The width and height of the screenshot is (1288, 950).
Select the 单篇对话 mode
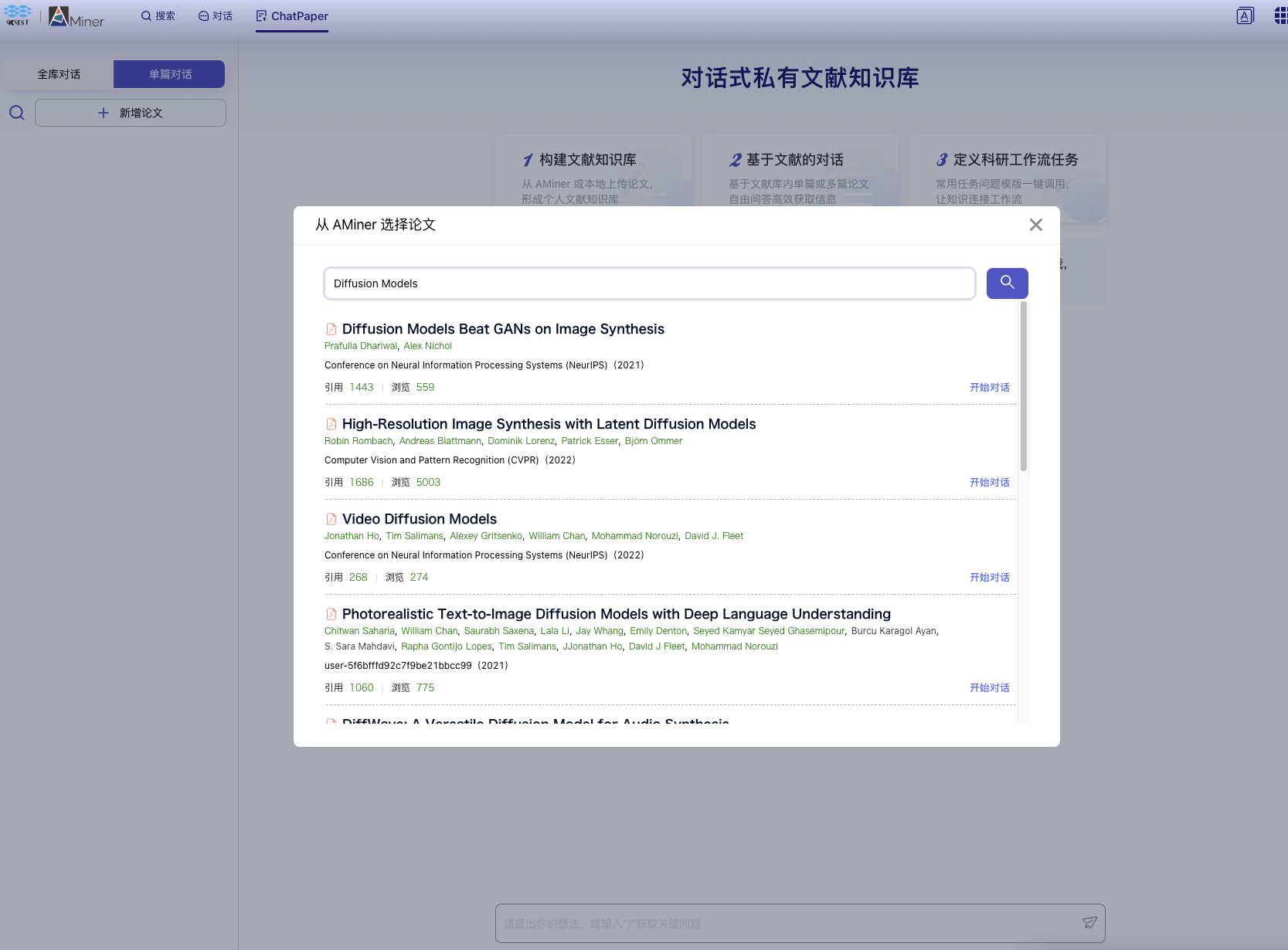click(x=169, y=73)
